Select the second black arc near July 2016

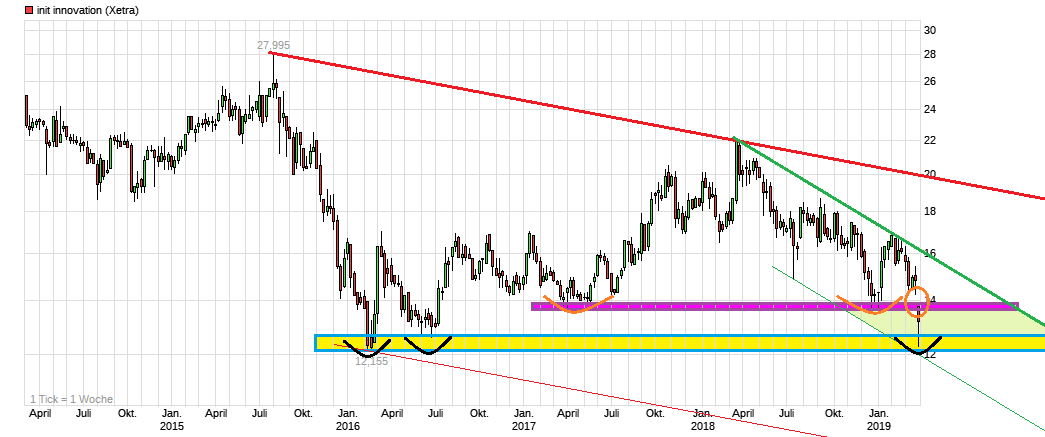coord(428,348)
